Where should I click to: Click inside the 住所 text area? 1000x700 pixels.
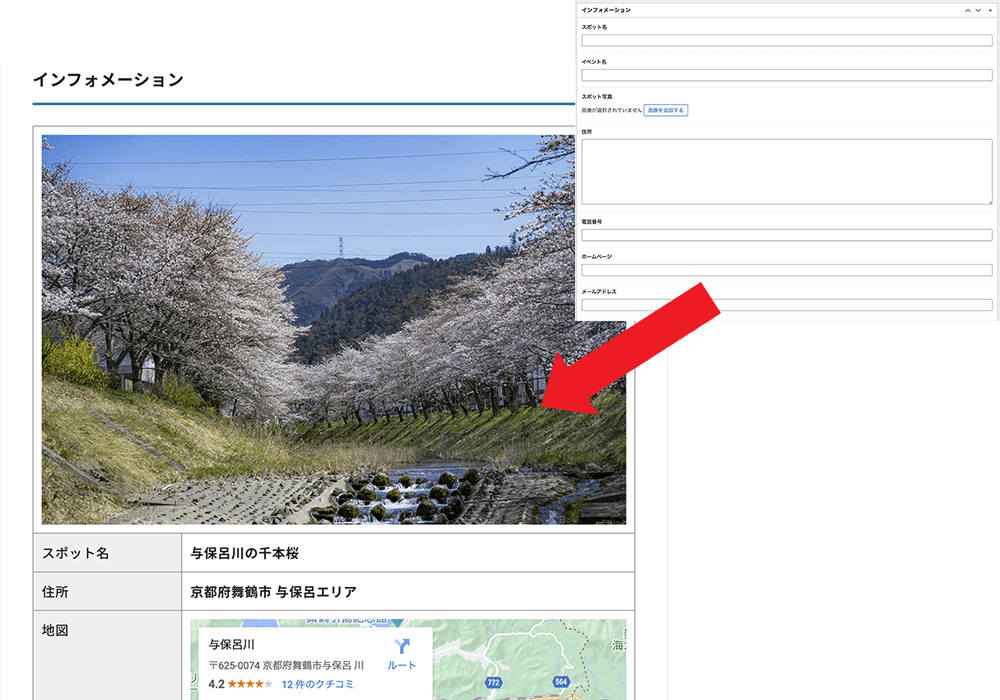(x=786, y=171)
